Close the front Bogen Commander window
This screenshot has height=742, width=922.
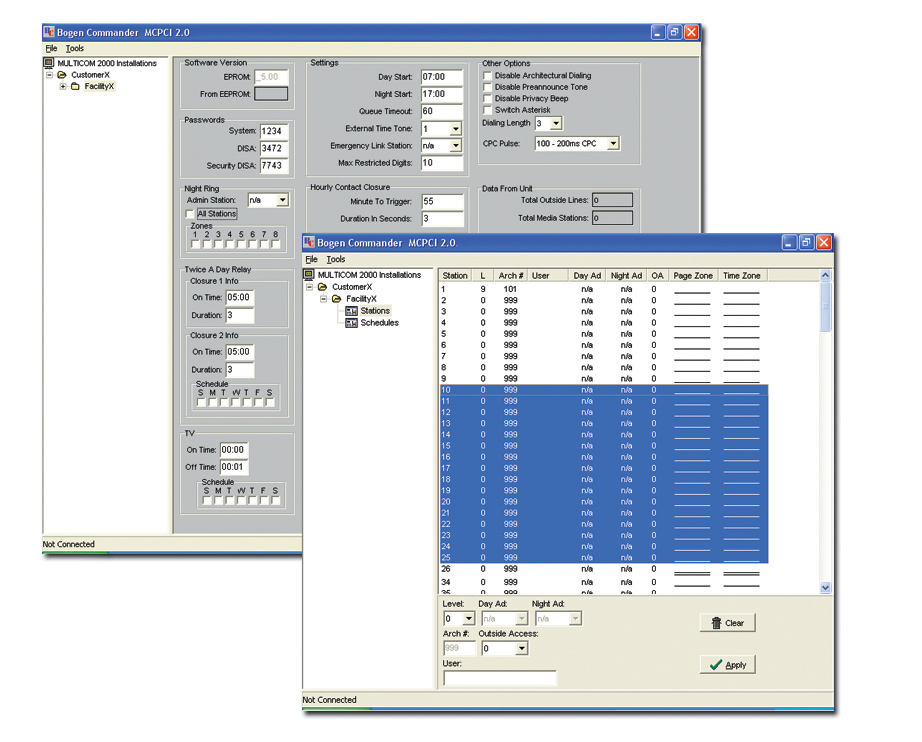point(824,242)
